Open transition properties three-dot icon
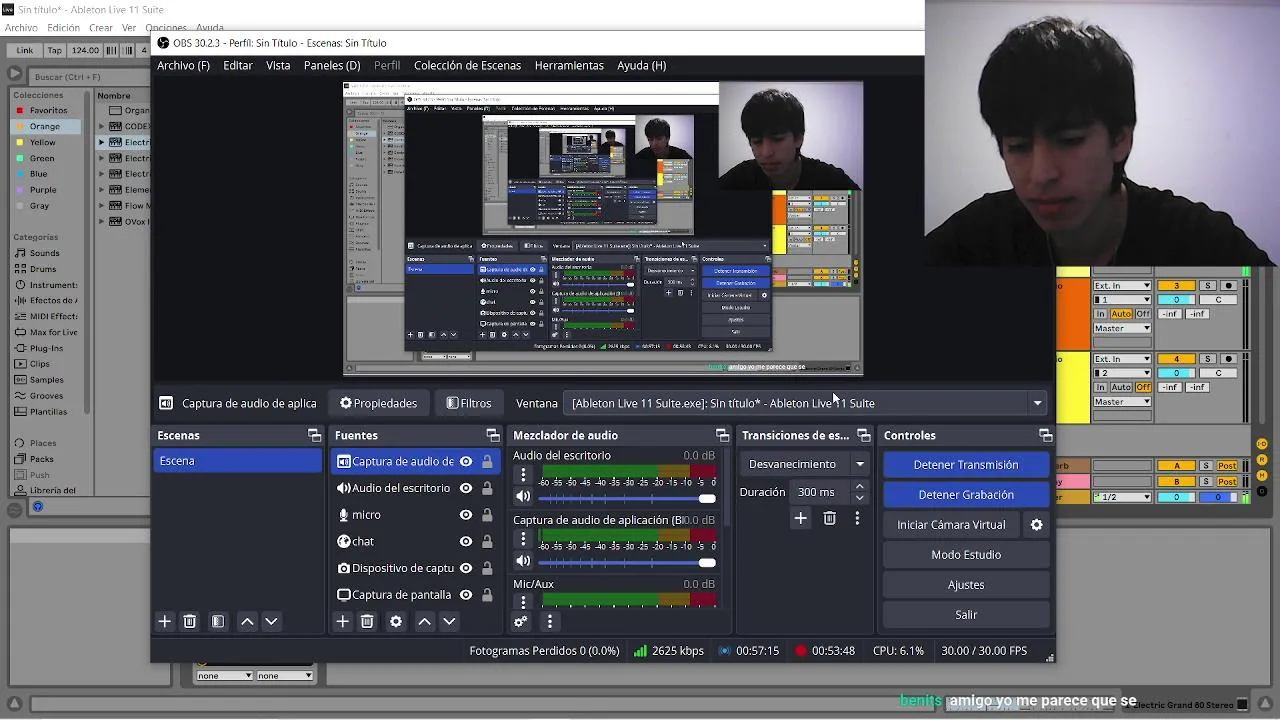Image resolution: width=1280 pixels, height=720 pixels. (857, 517)
